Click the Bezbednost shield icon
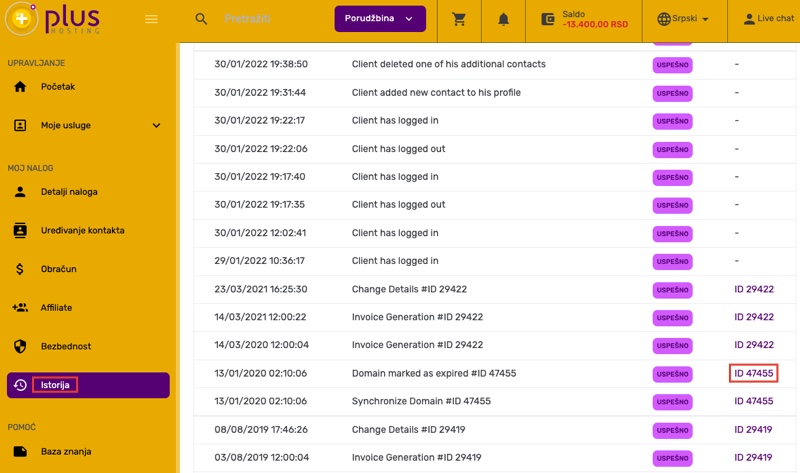The image size is (800, 473). click(20, 346)
